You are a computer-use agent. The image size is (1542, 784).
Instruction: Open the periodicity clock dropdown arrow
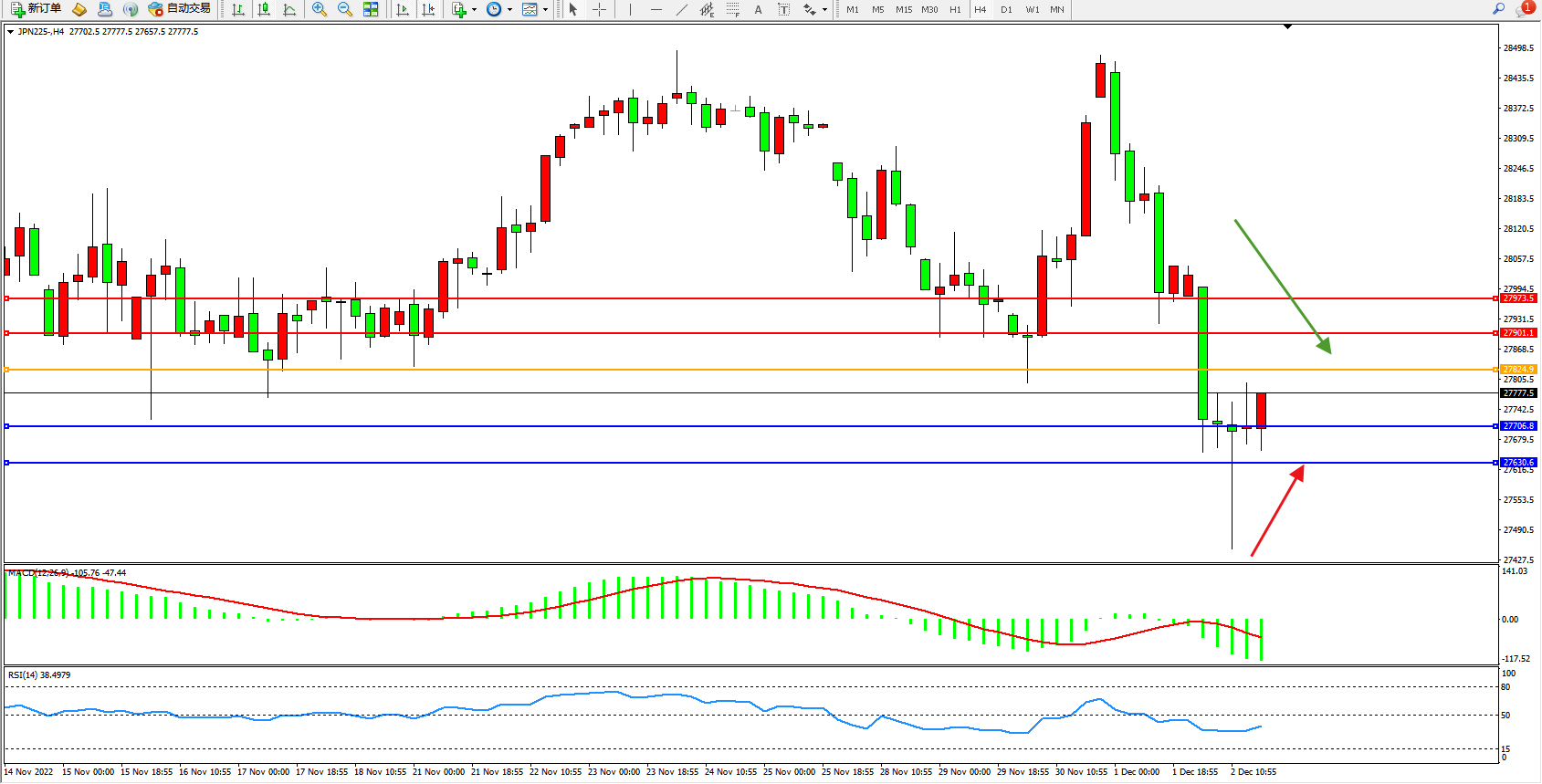click(509, 9)
